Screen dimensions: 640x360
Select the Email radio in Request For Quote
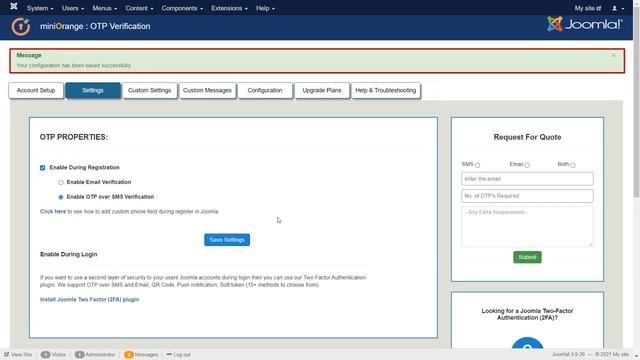(x=527, y=165)
